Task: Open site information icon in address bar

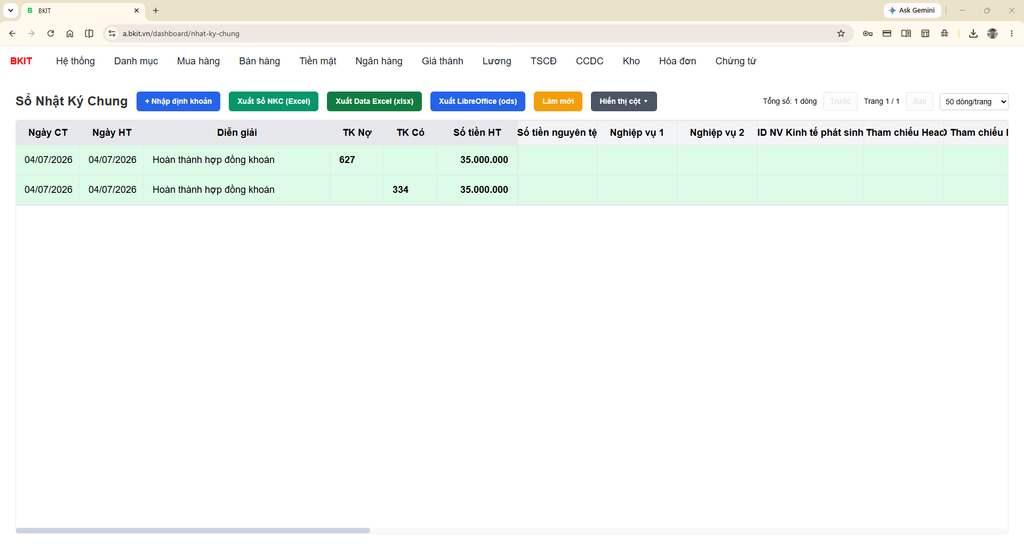Action: point(112,33)
